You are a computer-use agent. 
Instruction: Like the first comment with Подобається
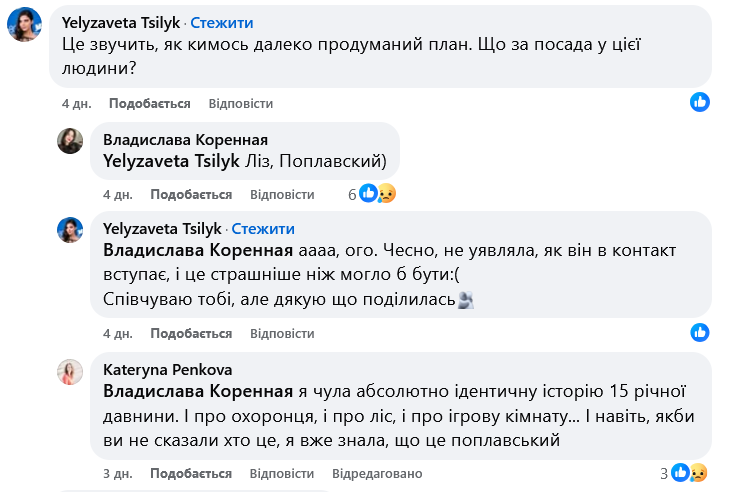pos(149,104)
